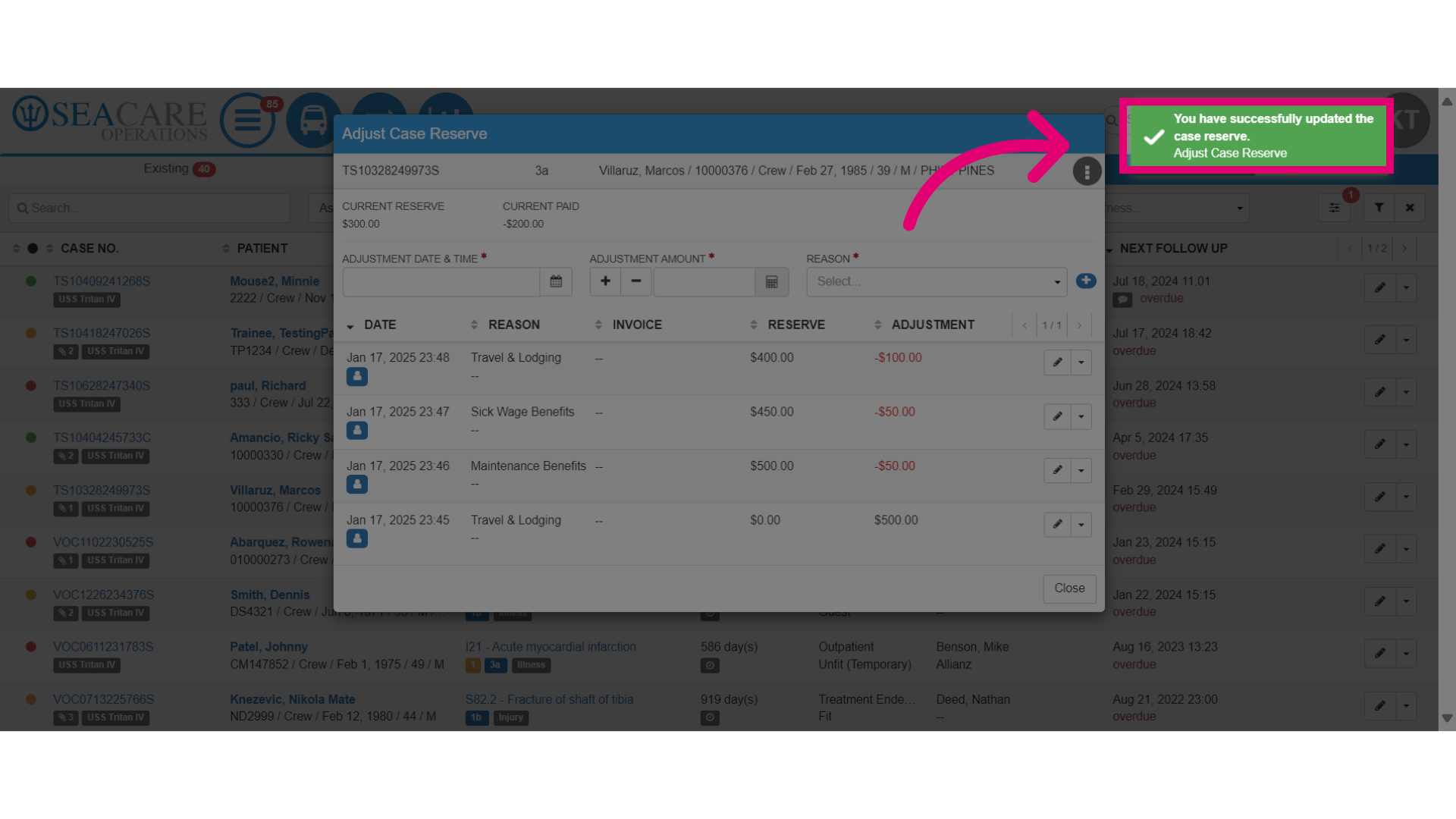Open patient Knezevic, Nikola Mate link

tap(293, 699)
